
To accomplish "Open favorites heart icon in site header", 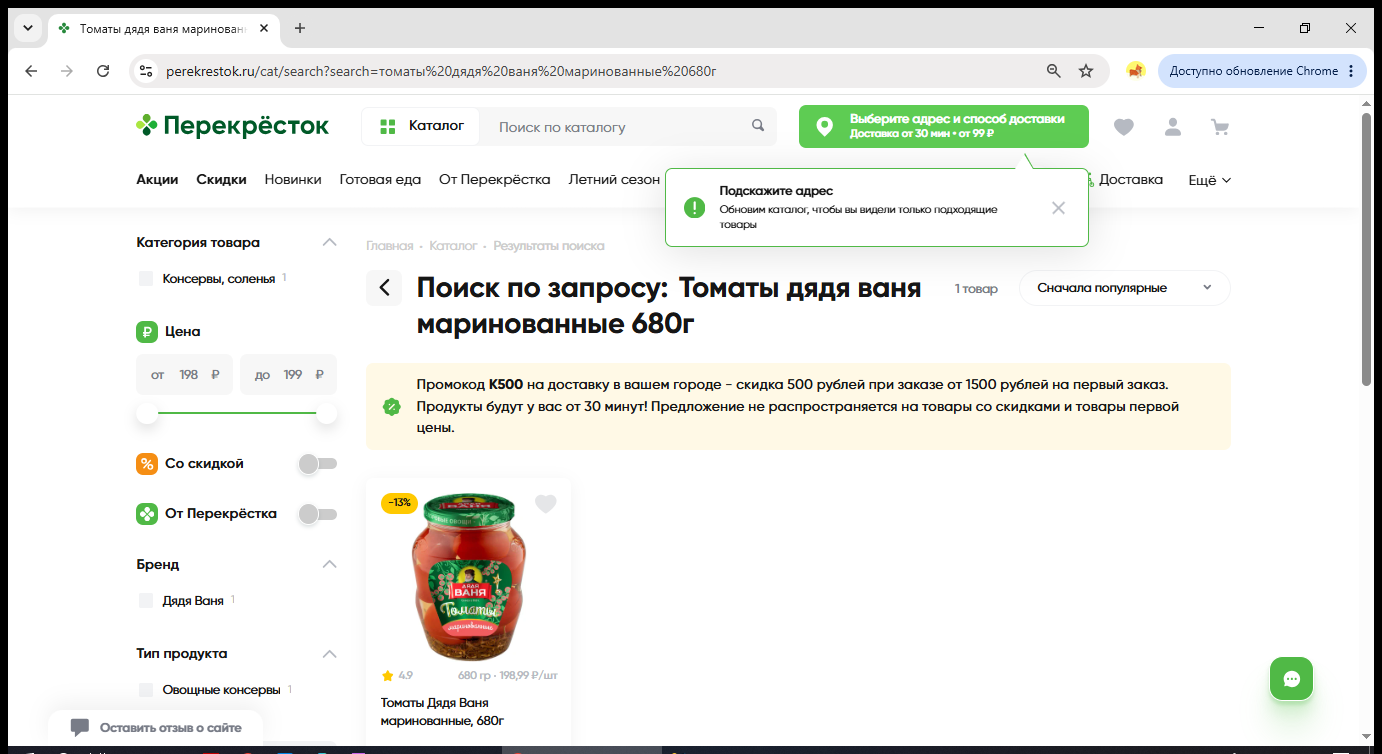I will (x=1124, y=127).
